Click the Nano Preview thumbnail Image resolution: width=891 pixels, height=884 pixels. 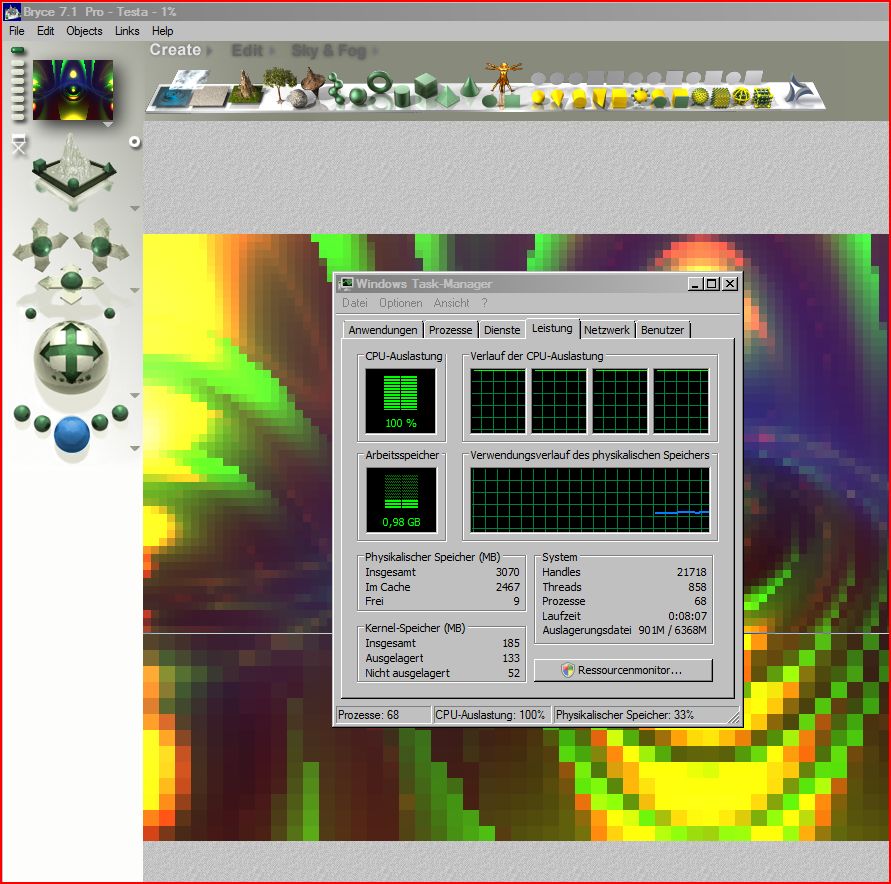coord(73,90)
